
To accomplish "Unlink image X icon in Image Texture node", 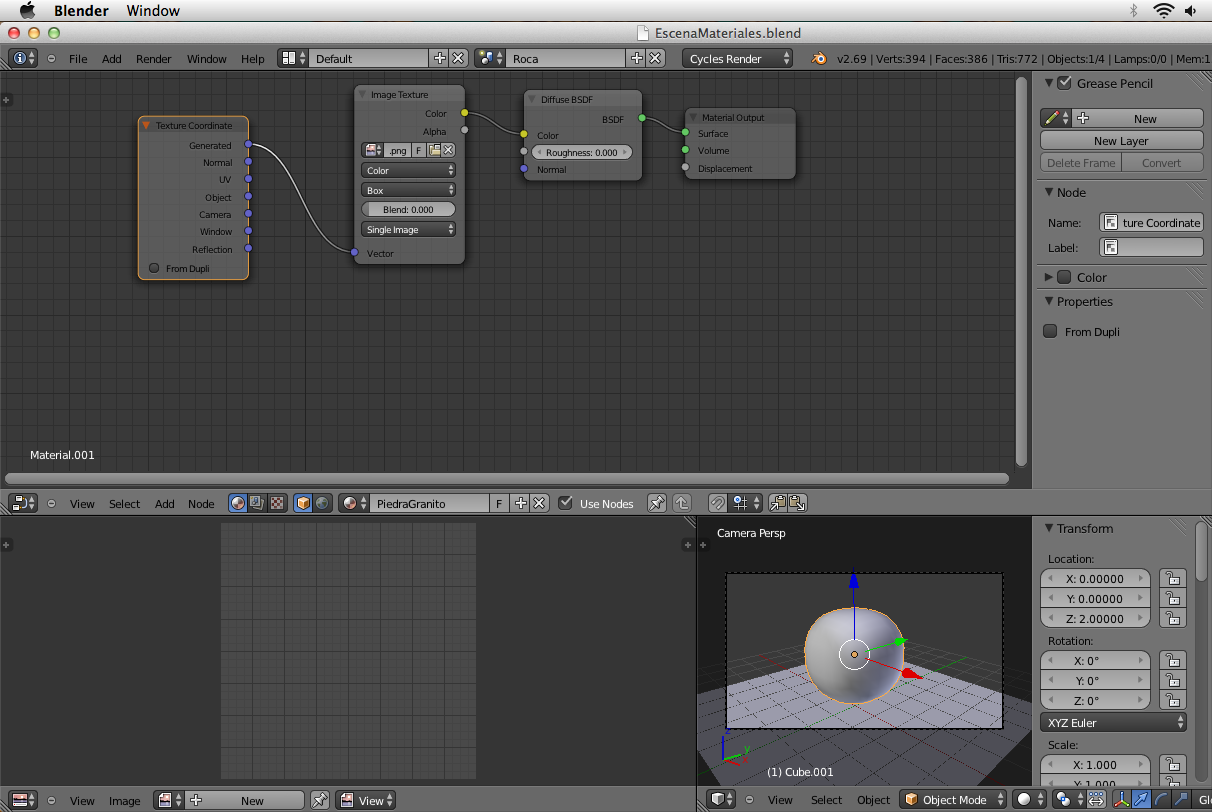I will (448, 150).
